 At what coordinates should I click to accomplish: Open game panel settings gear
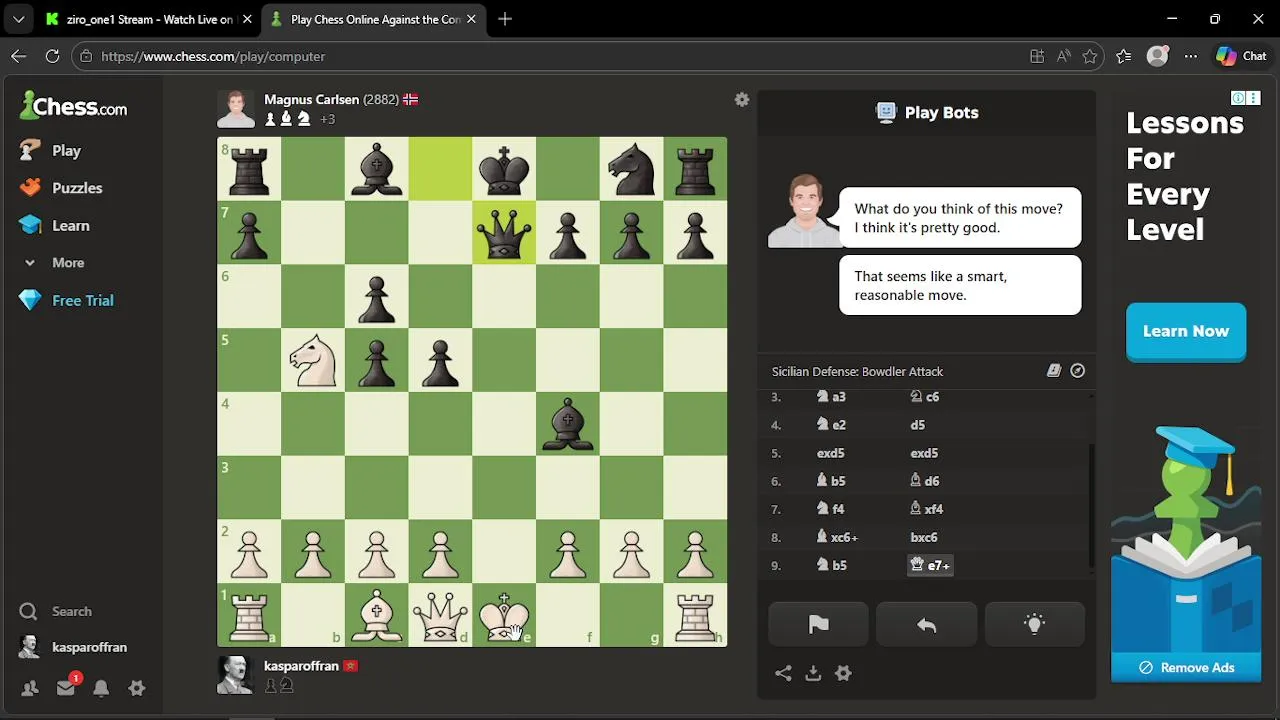tap(843, 673)
